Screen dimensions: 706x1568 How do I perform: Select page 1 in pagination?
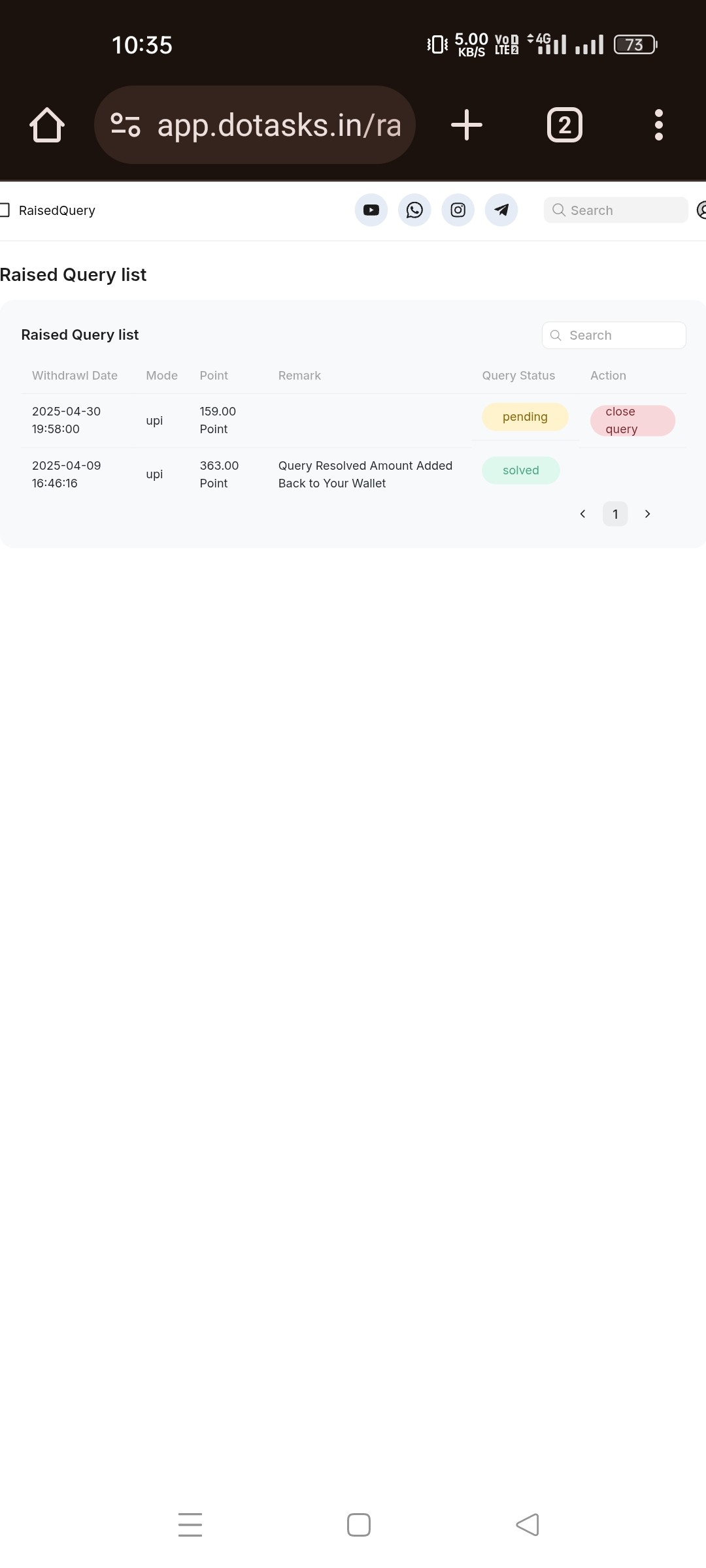point(615,514)
